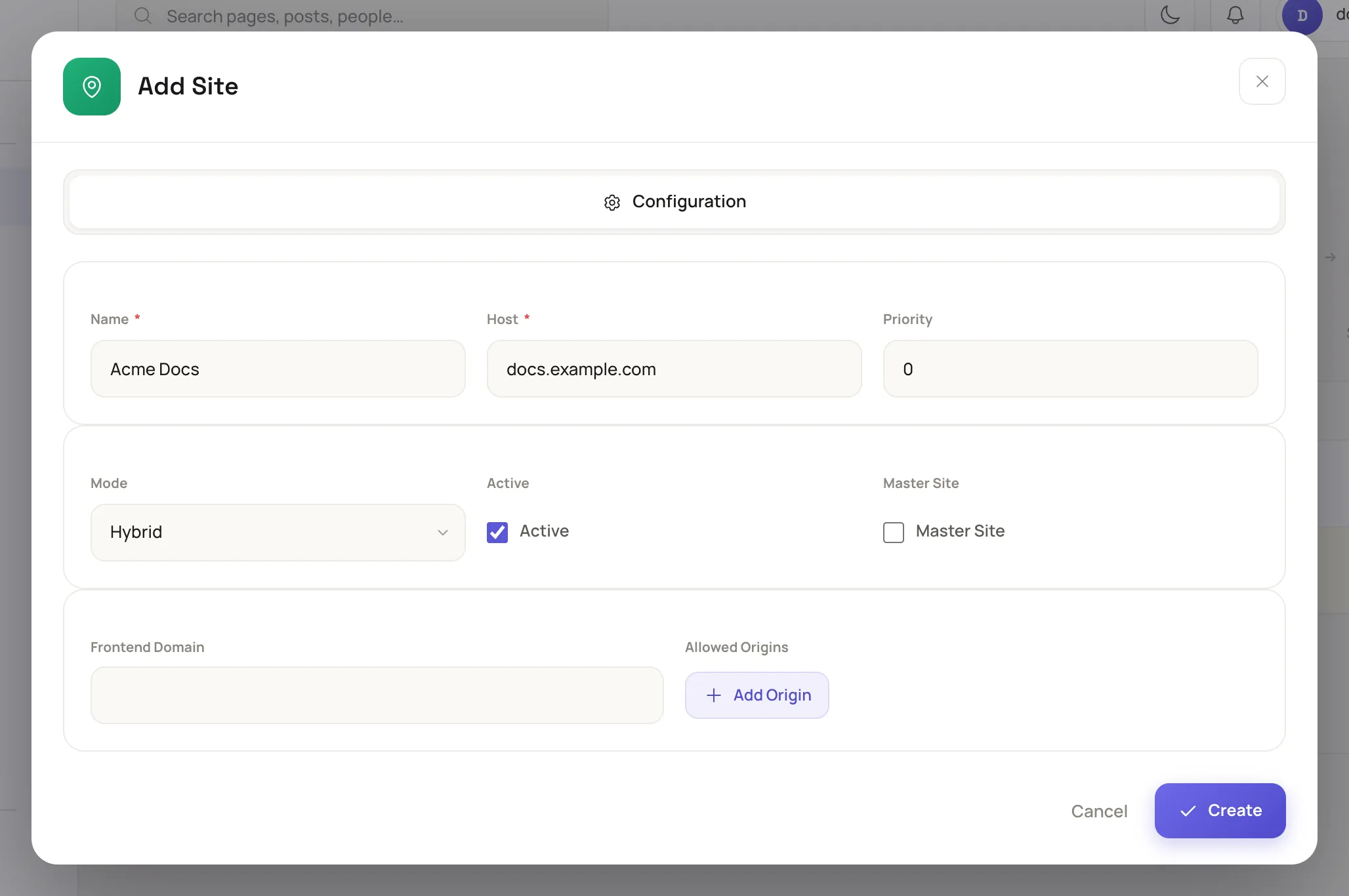This screenshot has width=1349, height=896.
Task: Enable the Master Site checkbox
Action: point(893,532)
